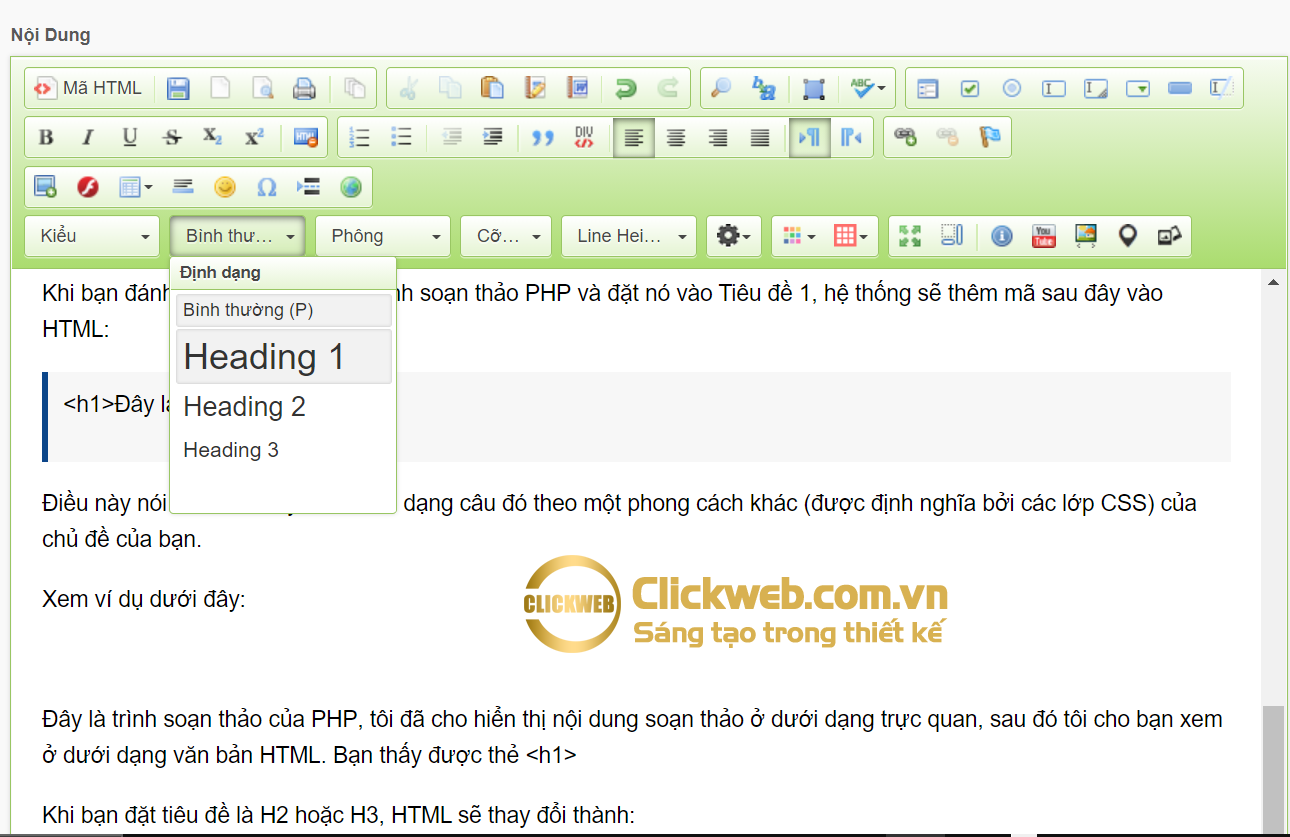
Task: Close the Bình thư… format dropdown
Action: click(237, 236)
